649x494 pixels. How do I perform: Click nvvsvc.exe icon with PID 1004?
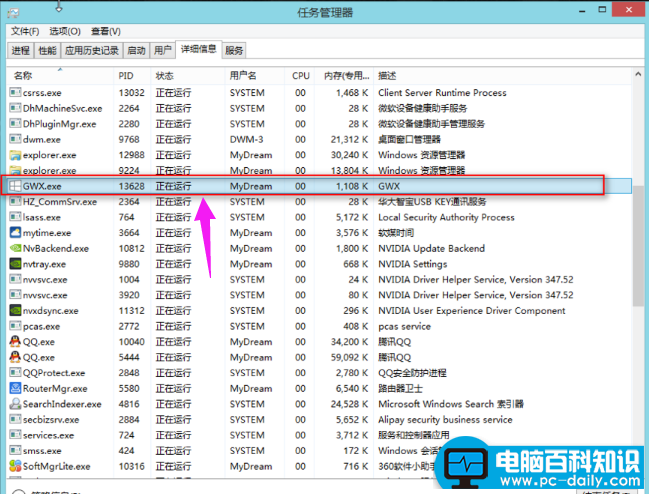15,279
